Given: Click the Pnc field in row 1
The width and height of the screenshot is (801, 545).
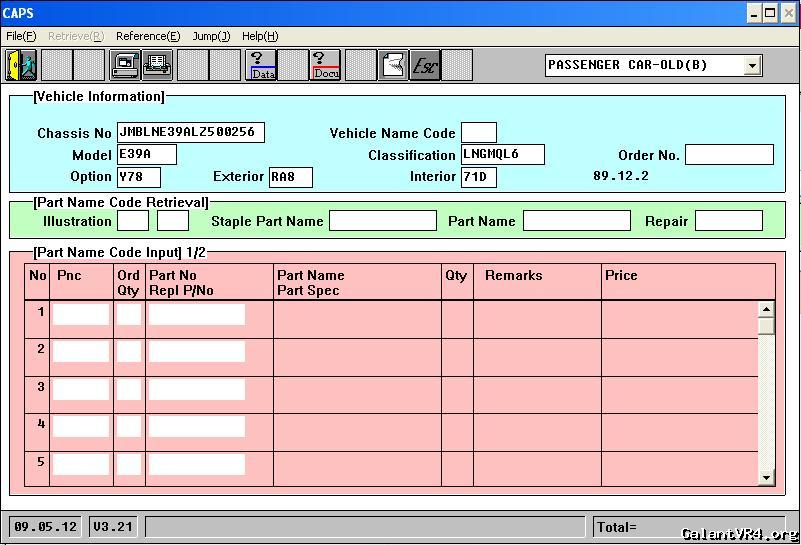Looking at the screenshot, I should pyautogui.click(x=81, y=314).
